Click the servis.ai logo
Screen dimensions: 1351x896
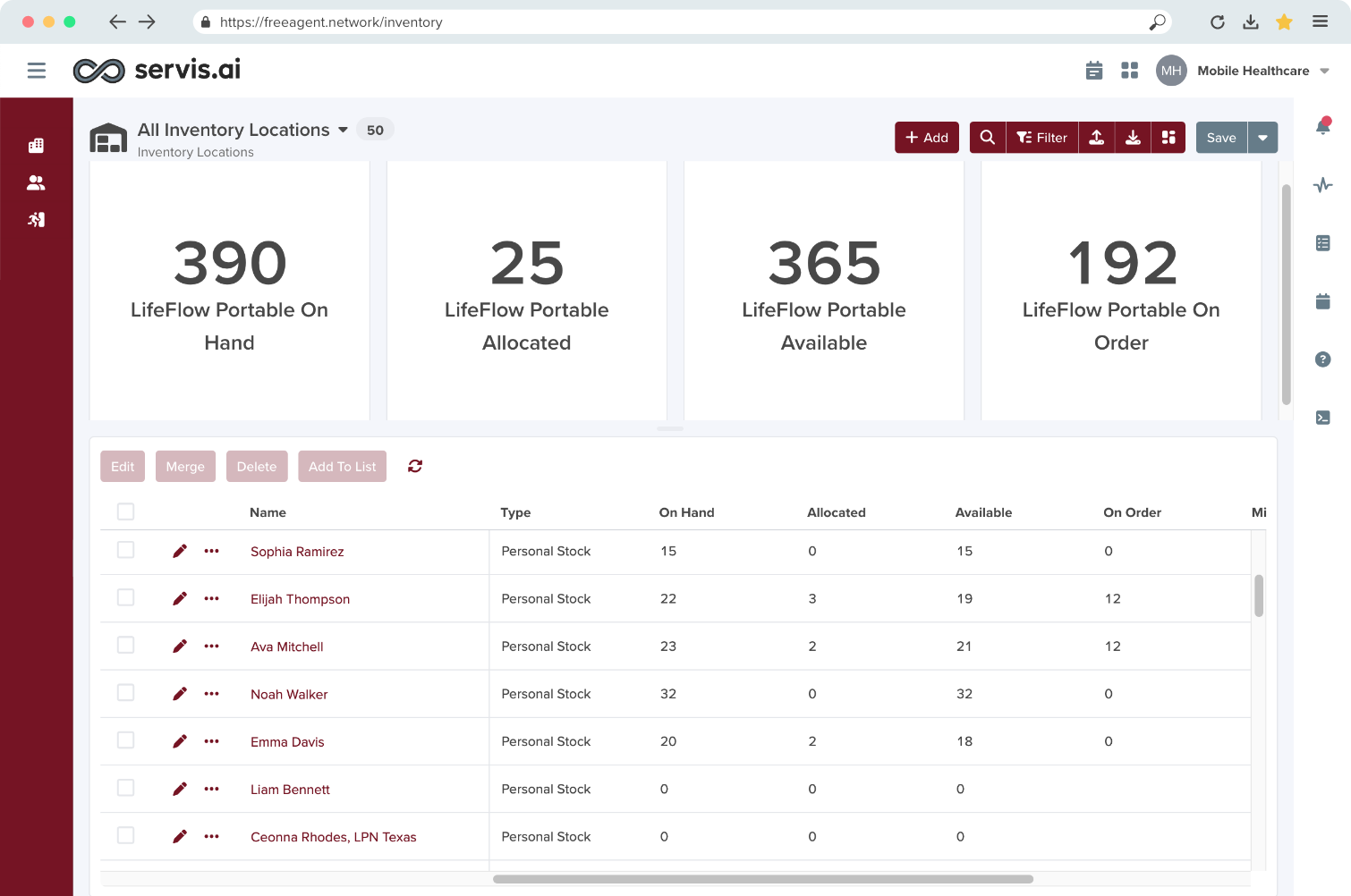157,70
